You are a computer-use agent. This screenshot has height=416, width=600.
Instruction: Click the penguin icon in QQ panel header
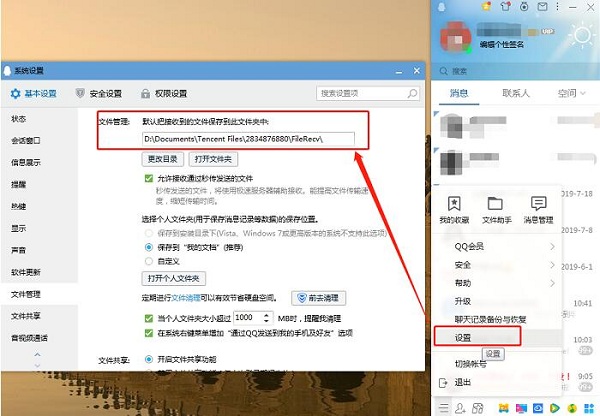coord(442,7)
